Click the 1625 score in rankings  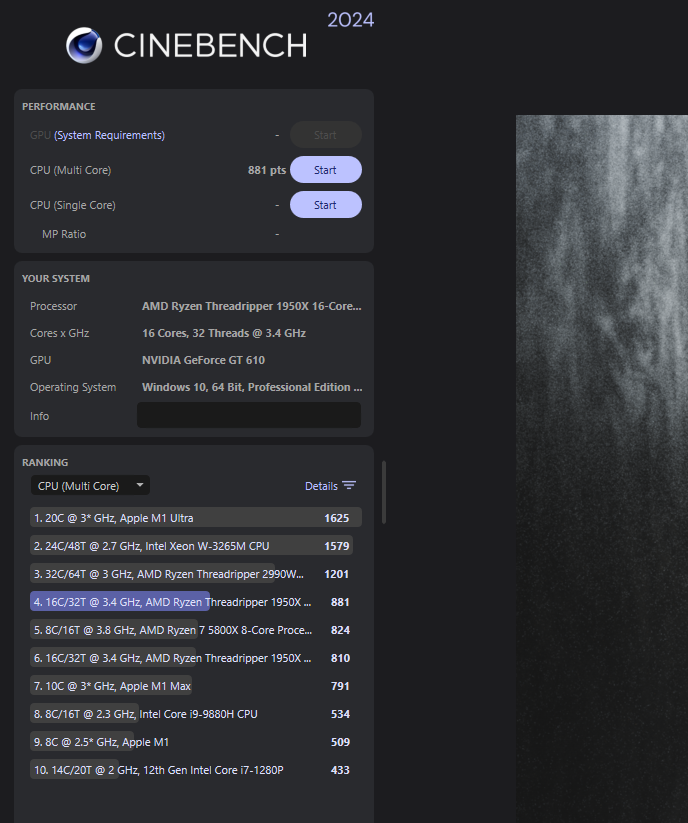(x=336, y=518)
